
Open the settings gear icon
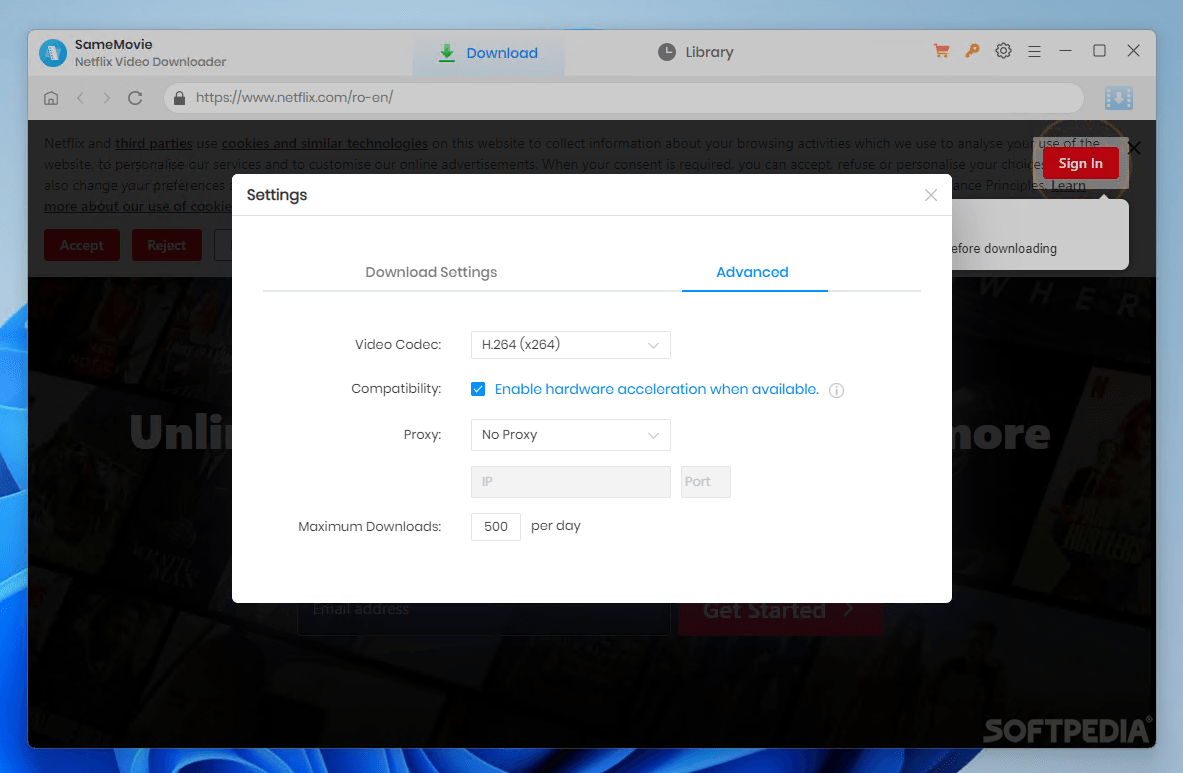[x=1003, y=51]
